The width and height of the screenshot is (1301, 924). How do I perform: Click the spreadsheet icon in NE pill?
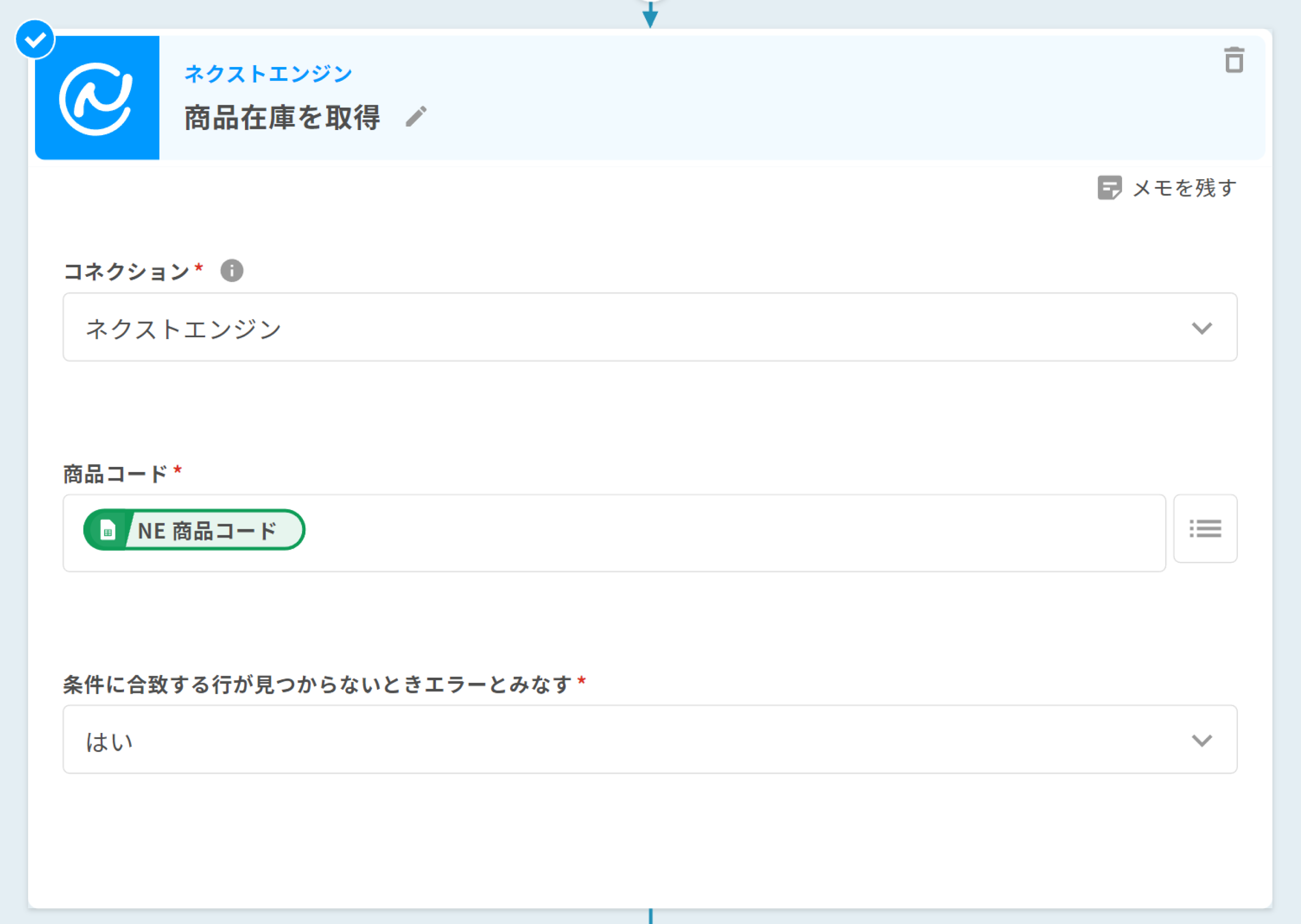(108, 530)
